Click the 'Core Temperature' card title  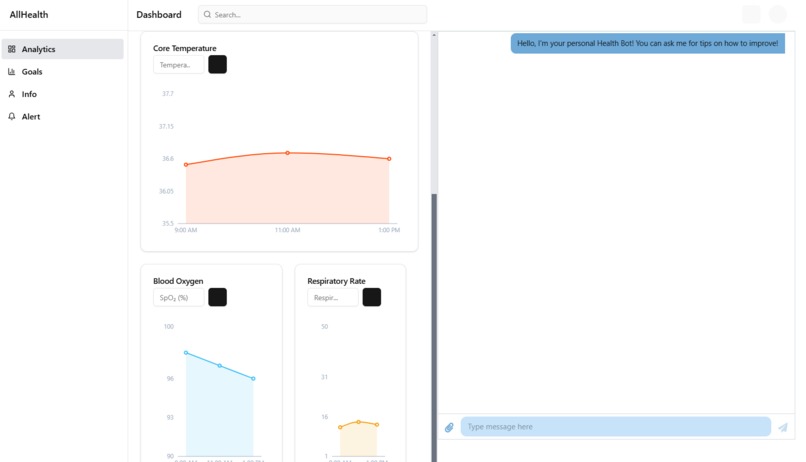pos(185,48)
